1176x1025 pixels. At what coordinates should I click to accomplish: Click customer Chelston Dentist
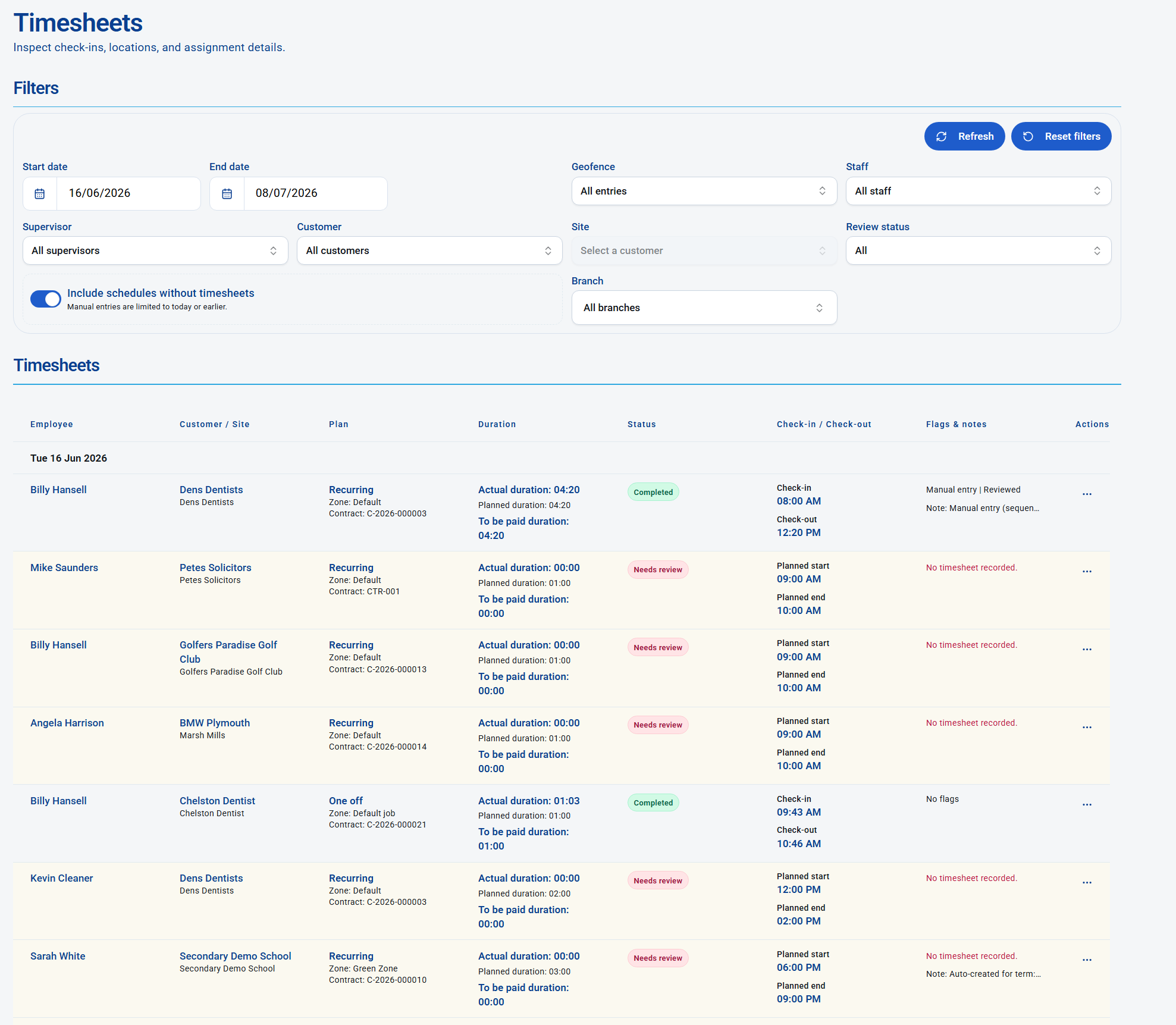tap(217, 801)
